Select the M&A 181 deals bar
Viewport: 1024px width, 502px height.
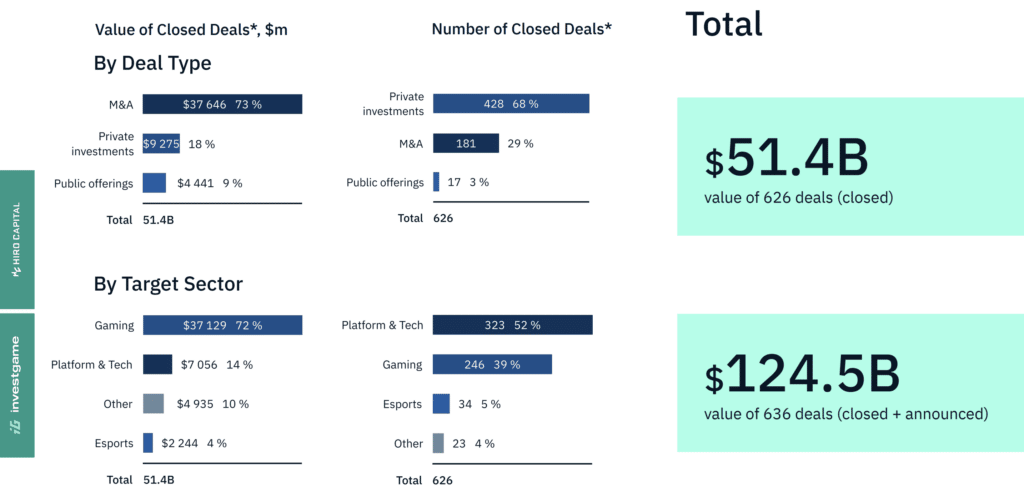pos(466,144)
